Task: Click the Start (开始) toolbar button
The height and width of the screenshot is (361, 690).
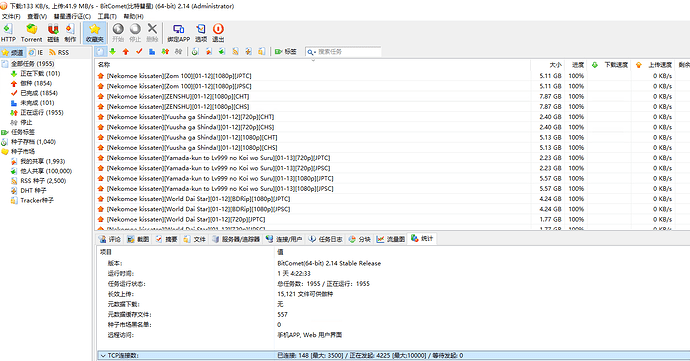Action: tap(118, 33)
